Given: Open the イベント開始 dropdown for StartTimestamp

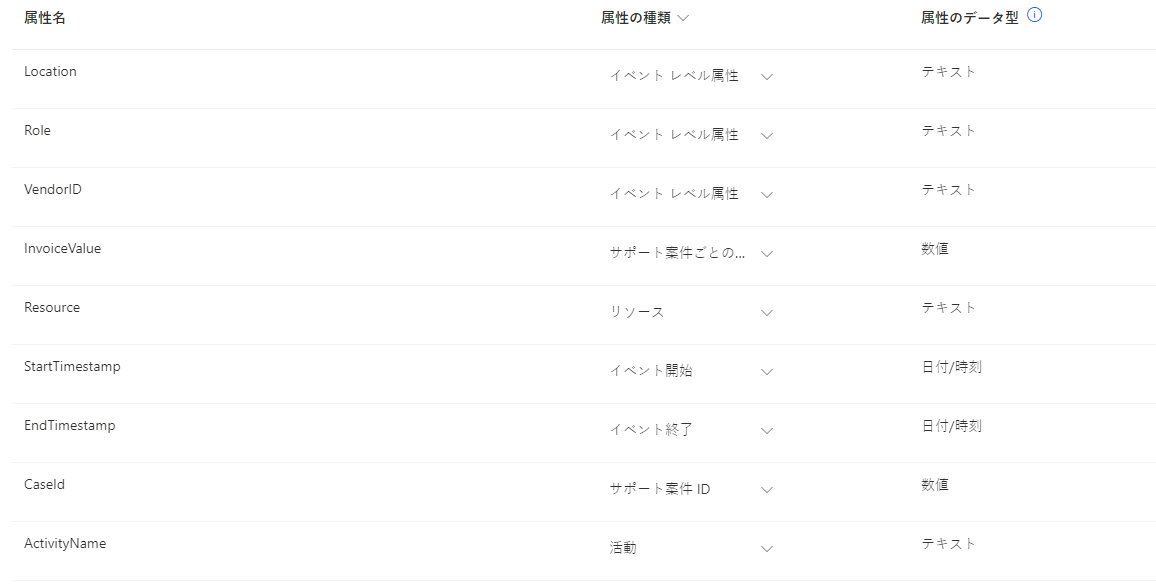Looking at the screenshot, I should click(x=690, y=371).
